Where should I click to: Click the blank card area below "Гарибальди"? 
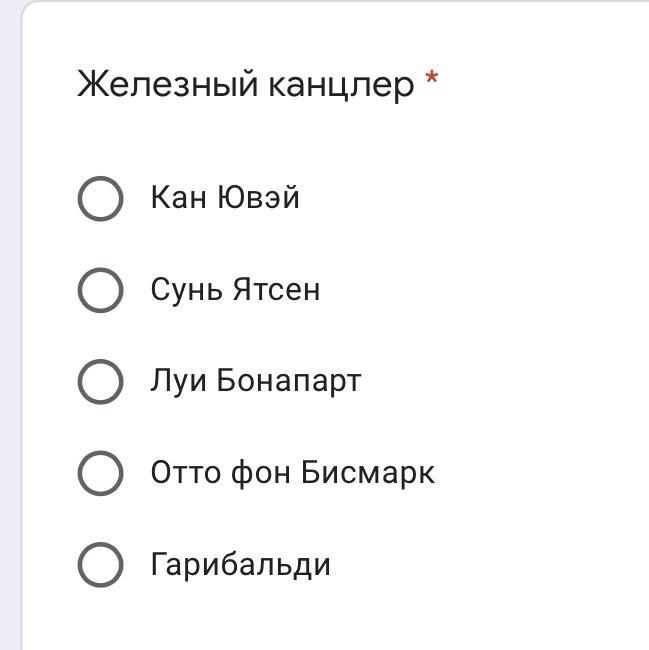pos(330,620)
